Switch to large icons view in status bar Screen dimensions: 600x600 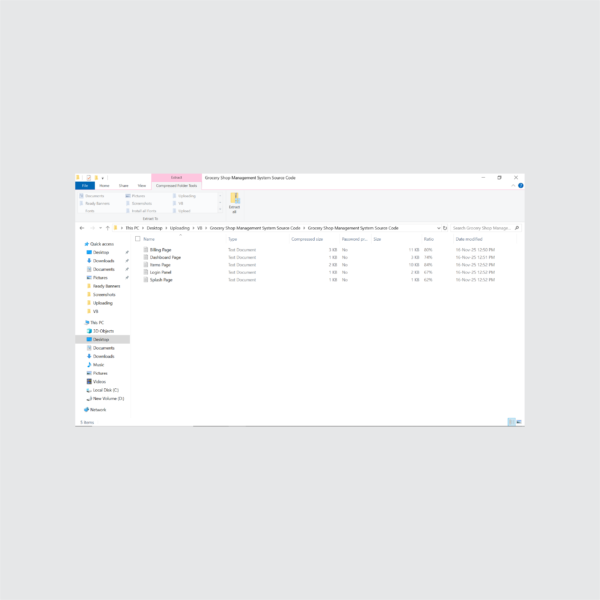[x=519, y=422]
